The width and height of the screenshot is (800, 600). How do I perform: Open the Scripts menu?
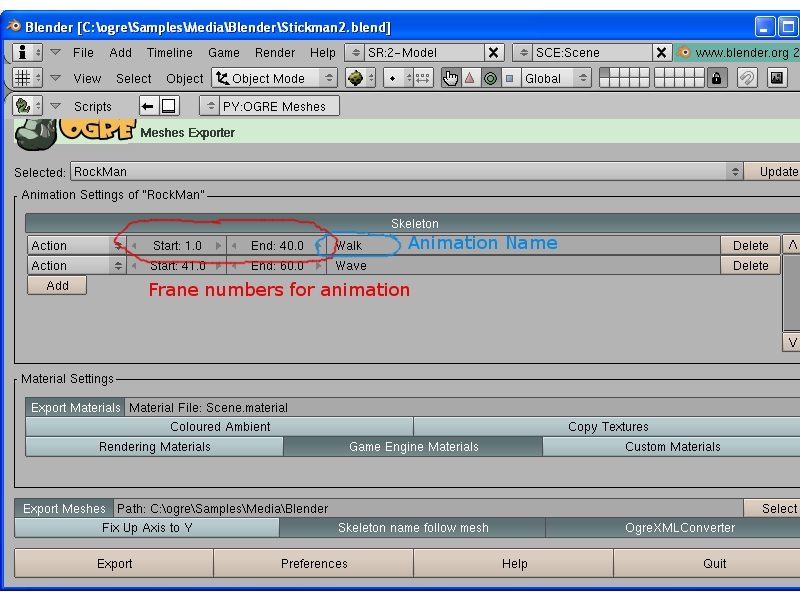[92, 106]
